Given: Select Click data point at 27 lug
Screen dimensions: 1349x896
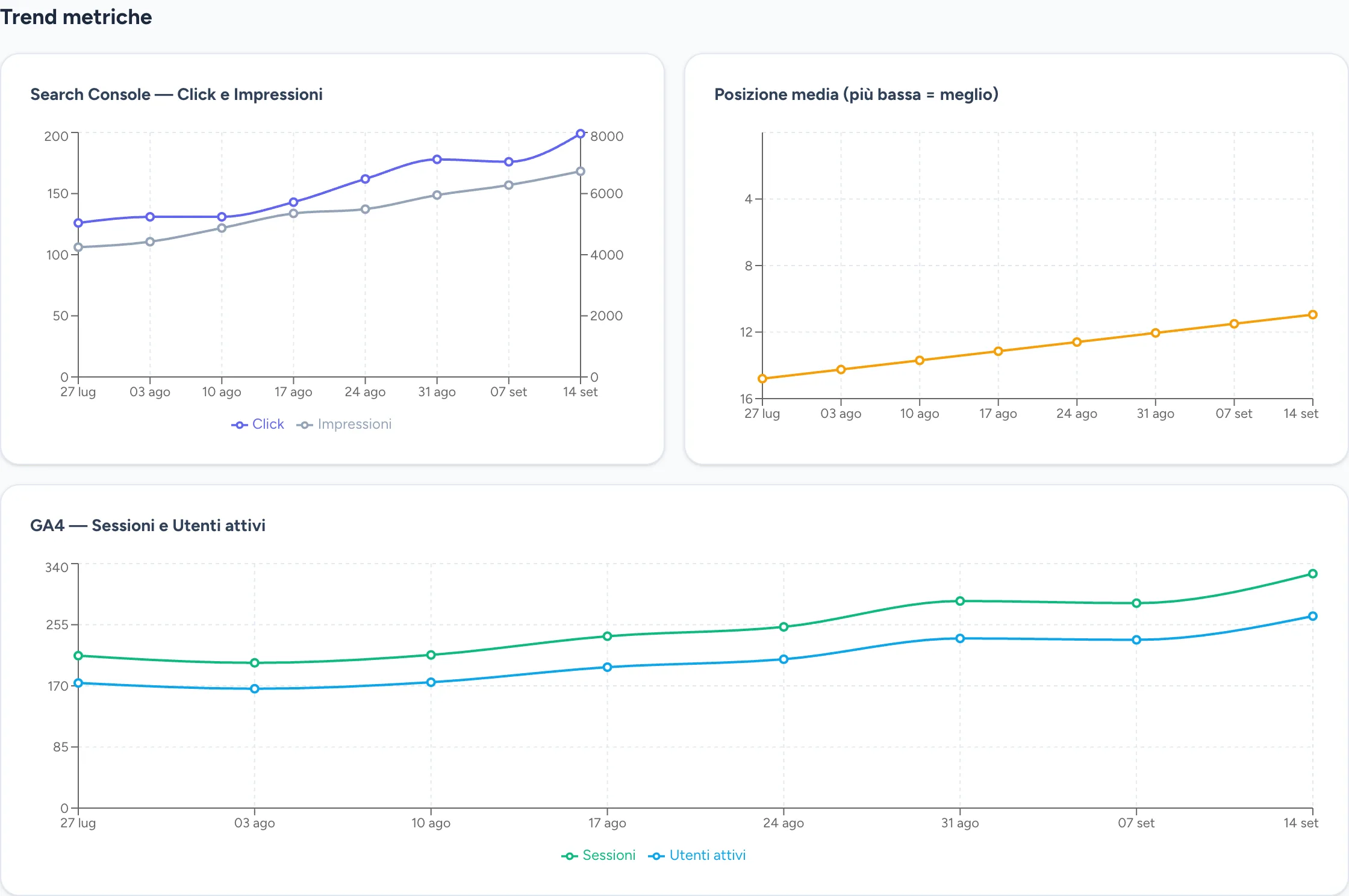Looking at the screenshot, I should (x=78, y=223).
